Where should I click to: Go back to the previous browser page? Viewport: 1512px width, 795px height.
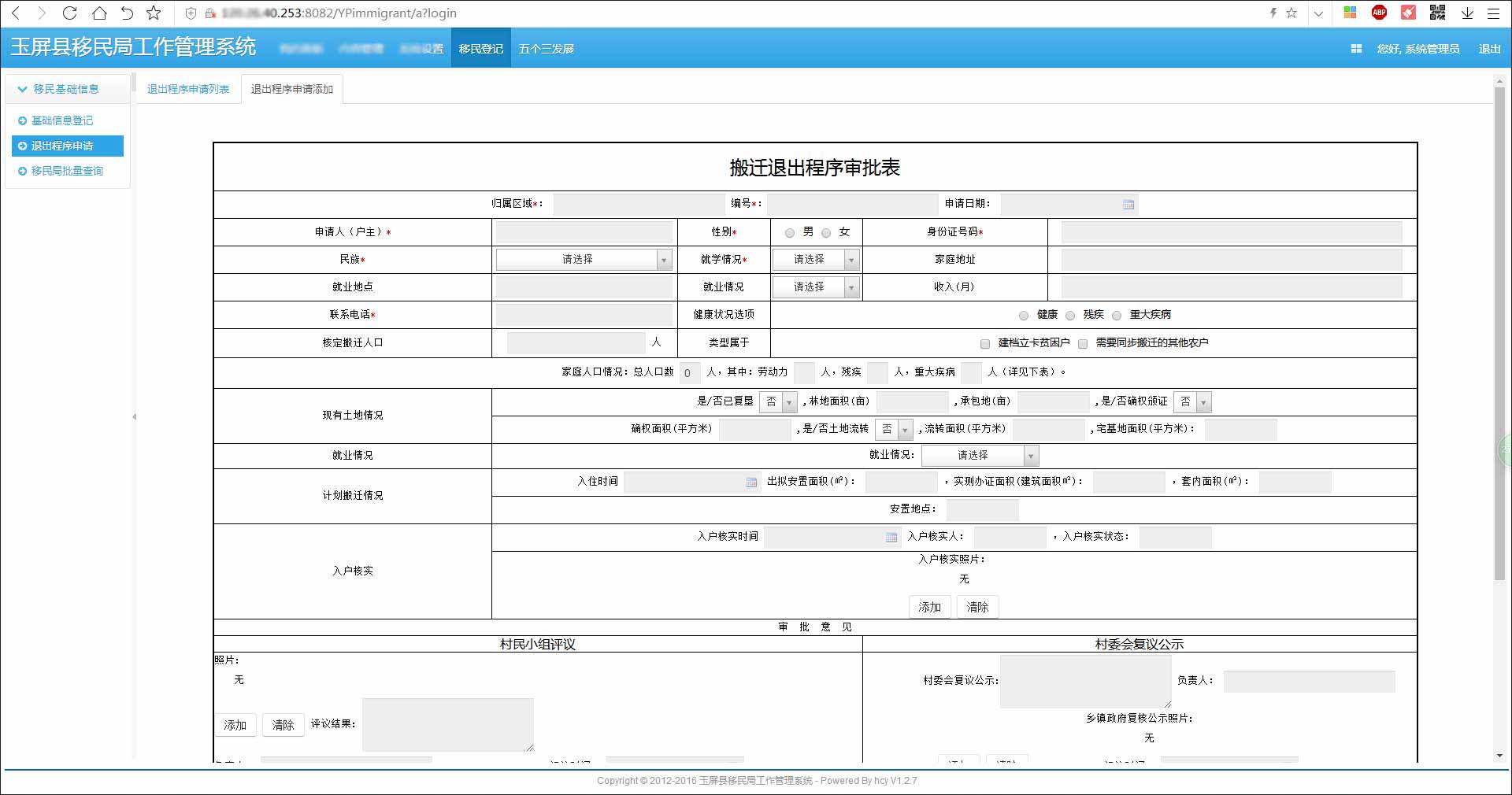16,13
